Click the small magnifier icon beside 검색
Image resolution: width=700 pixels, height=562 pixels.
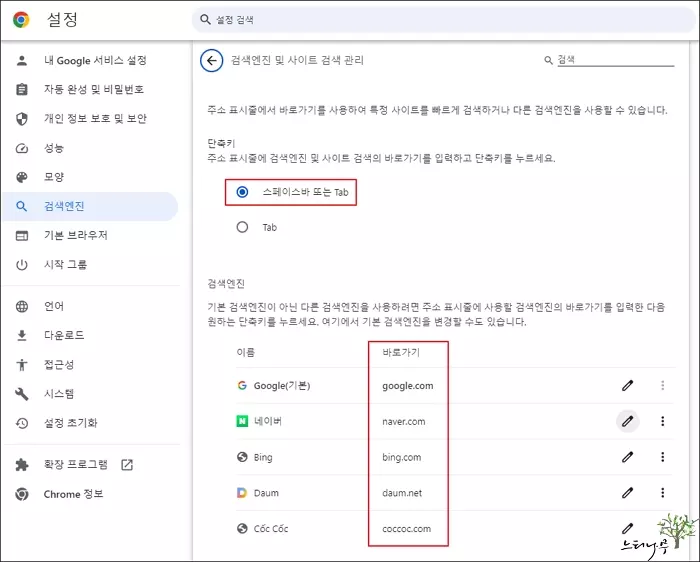[x=548, y=60]
